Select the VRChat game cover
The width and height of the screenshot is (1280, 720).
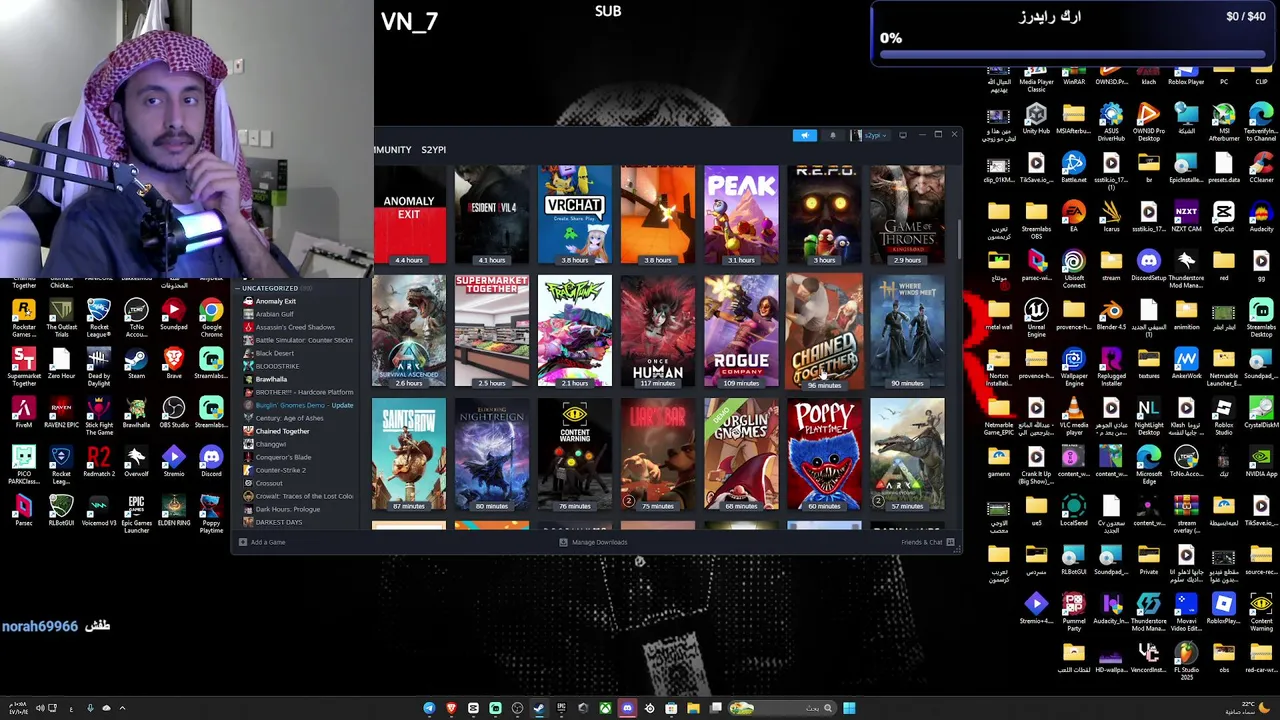click(574, 215)
